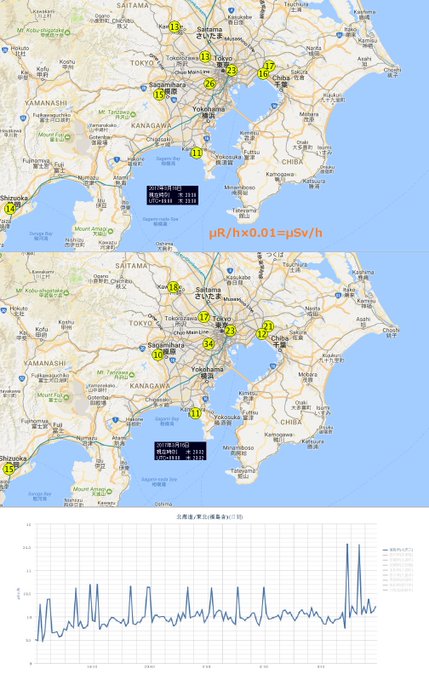Click Mount Amagi landmark icon on bottom map

tap(109, 491)
